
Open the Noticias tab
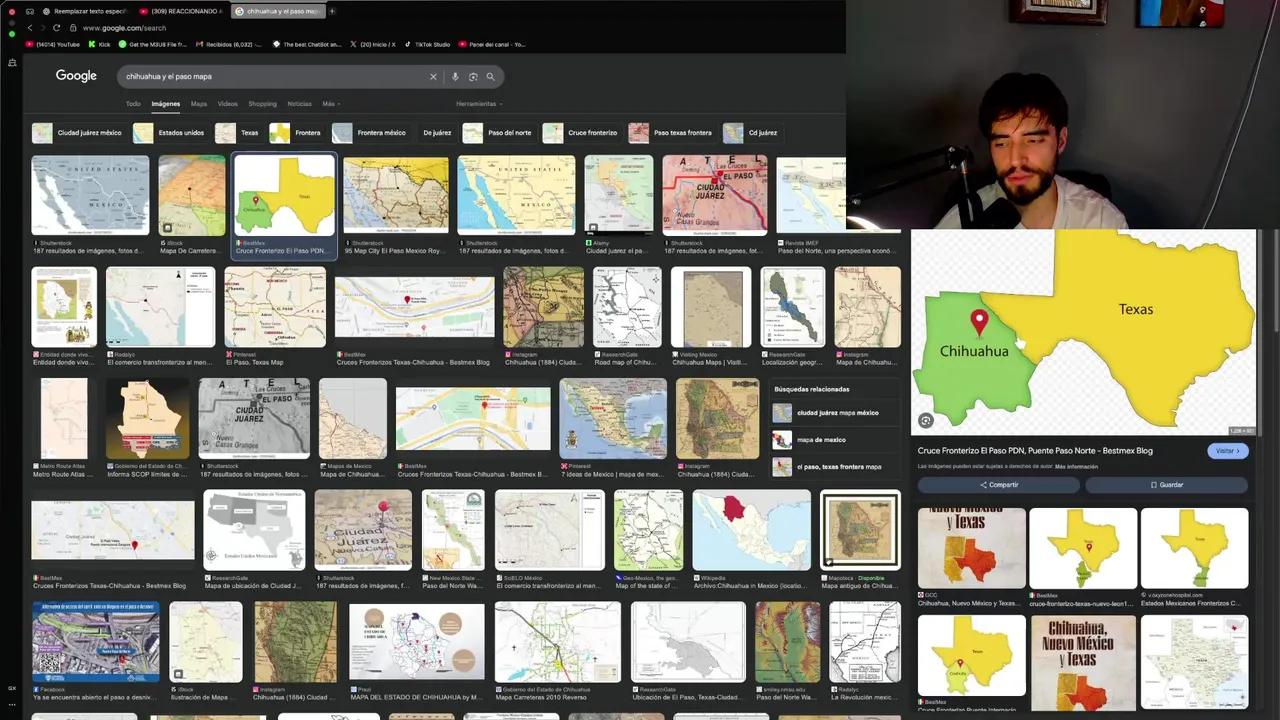[x=299, y=104]
